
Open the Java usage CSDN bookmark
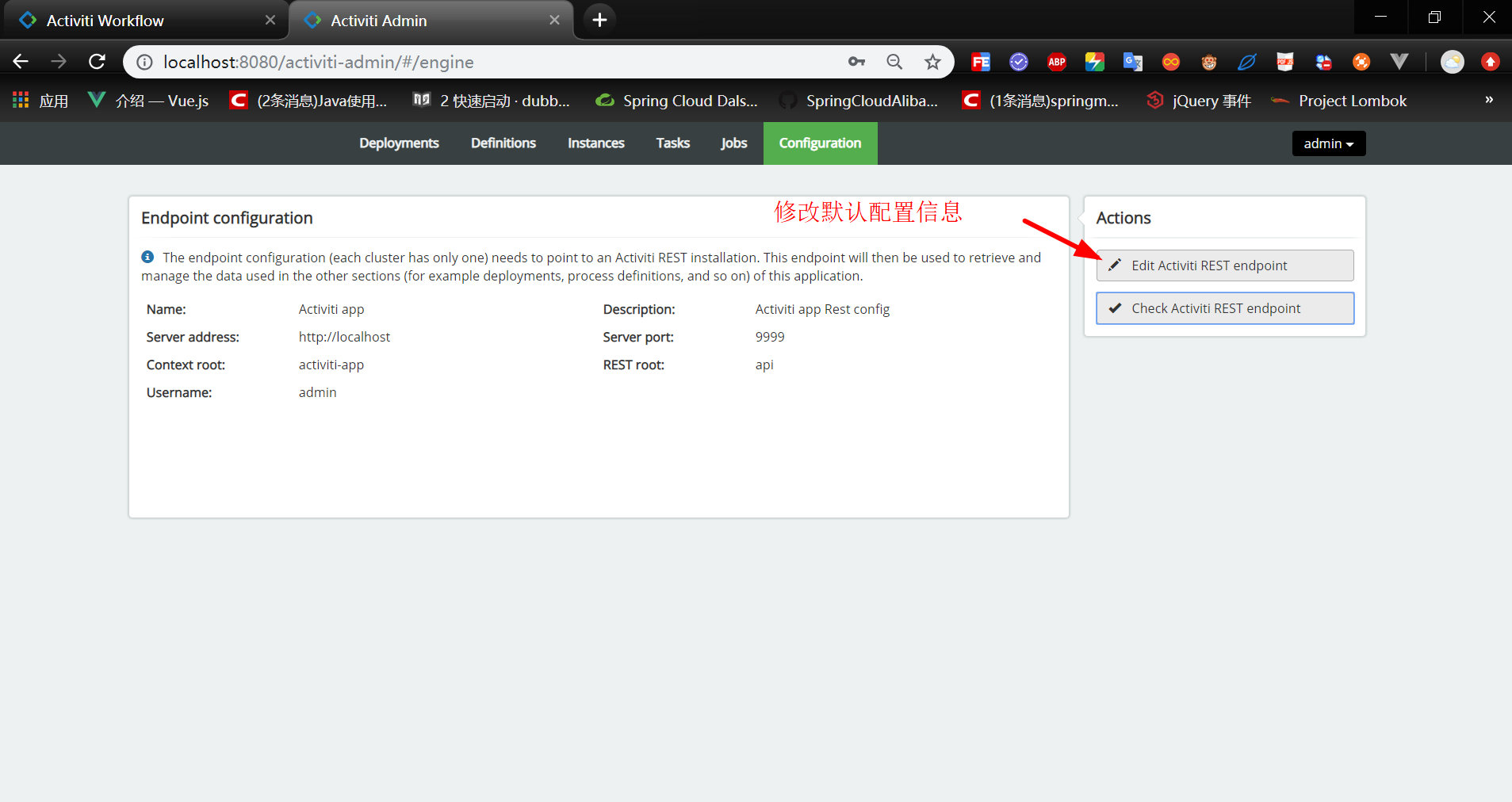308,101
